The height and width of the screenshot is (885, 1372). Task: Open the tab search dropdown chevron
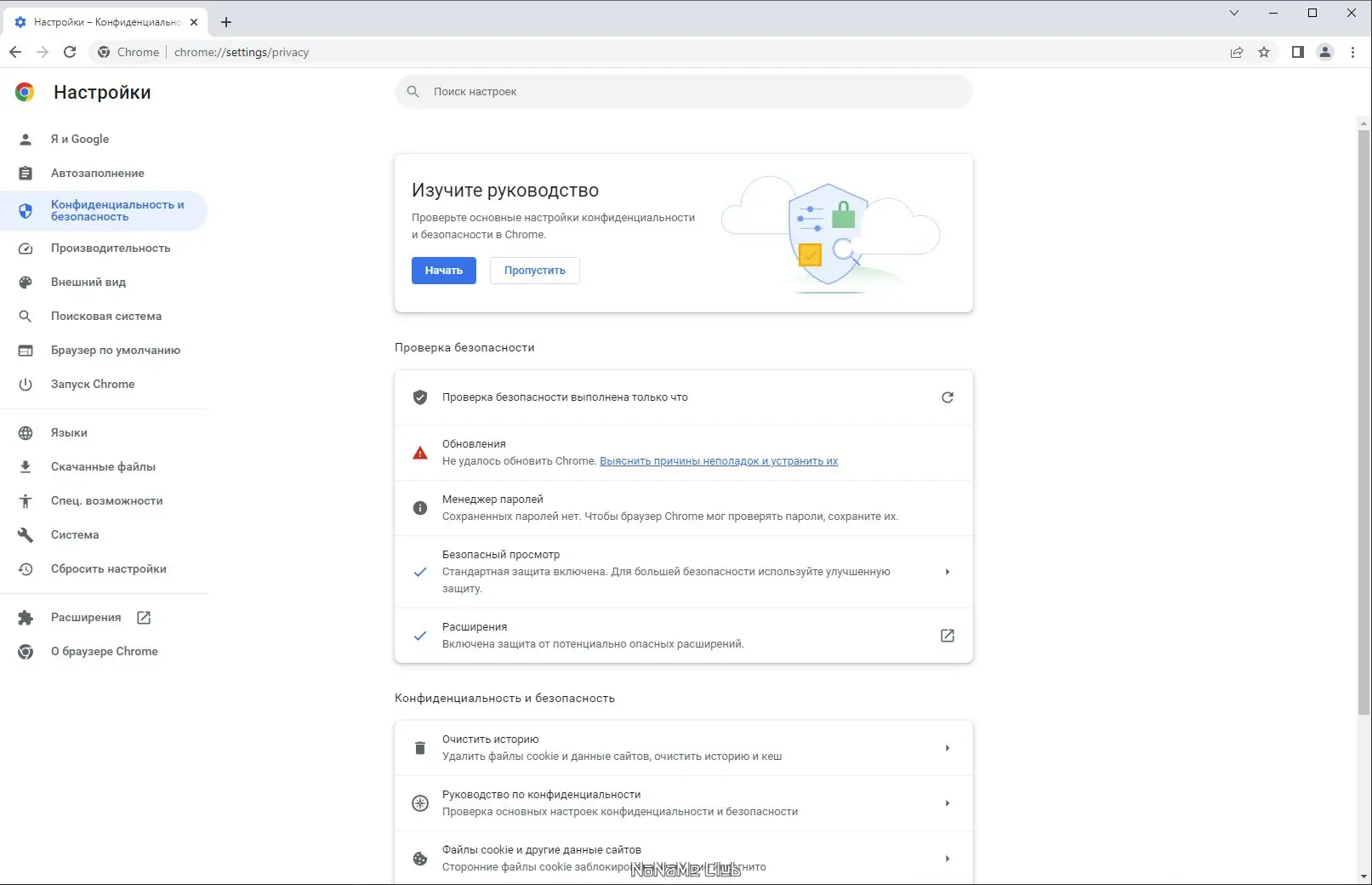pos(1234,13)
